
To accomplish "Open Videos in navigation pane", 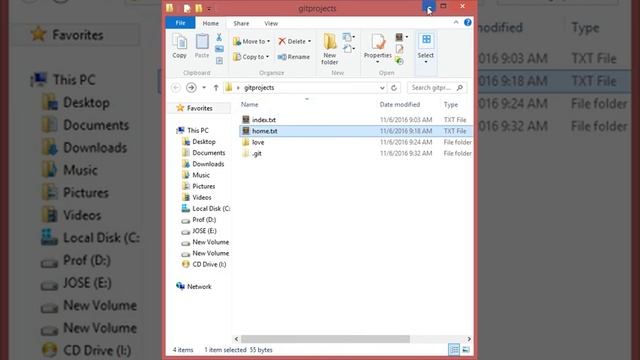I will click(202, 197).
